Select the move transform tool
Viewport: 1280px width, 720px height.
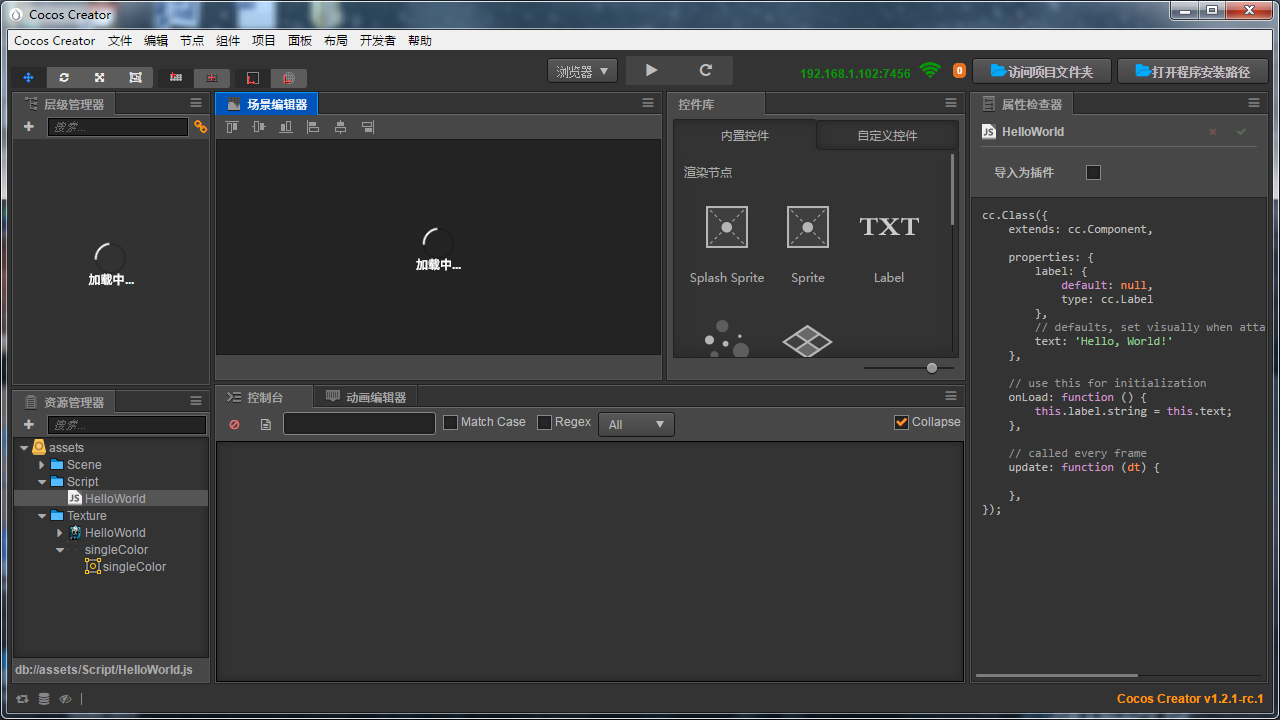(28, 77)
